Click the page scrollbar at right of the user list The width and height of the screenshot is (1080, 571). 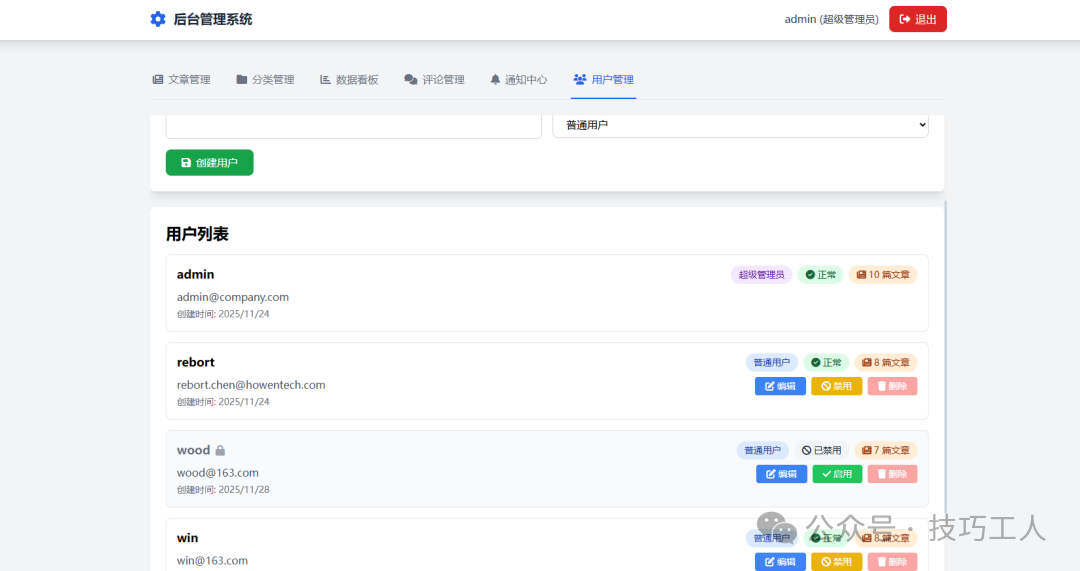pos(946,358)
